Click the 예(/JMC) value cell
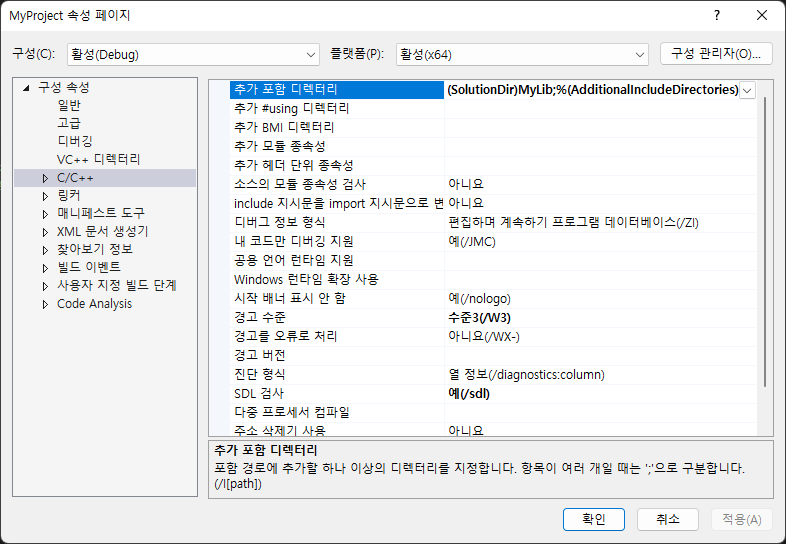This screenshot has width=786, height=544. click(x=601, y=241)
